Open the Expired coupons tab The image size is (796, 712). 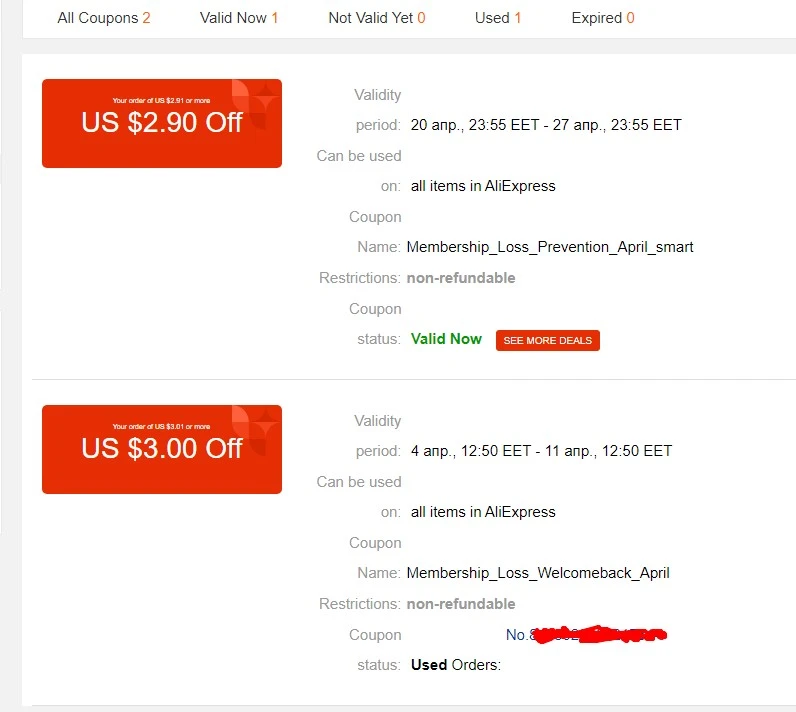tap(603, 18)
